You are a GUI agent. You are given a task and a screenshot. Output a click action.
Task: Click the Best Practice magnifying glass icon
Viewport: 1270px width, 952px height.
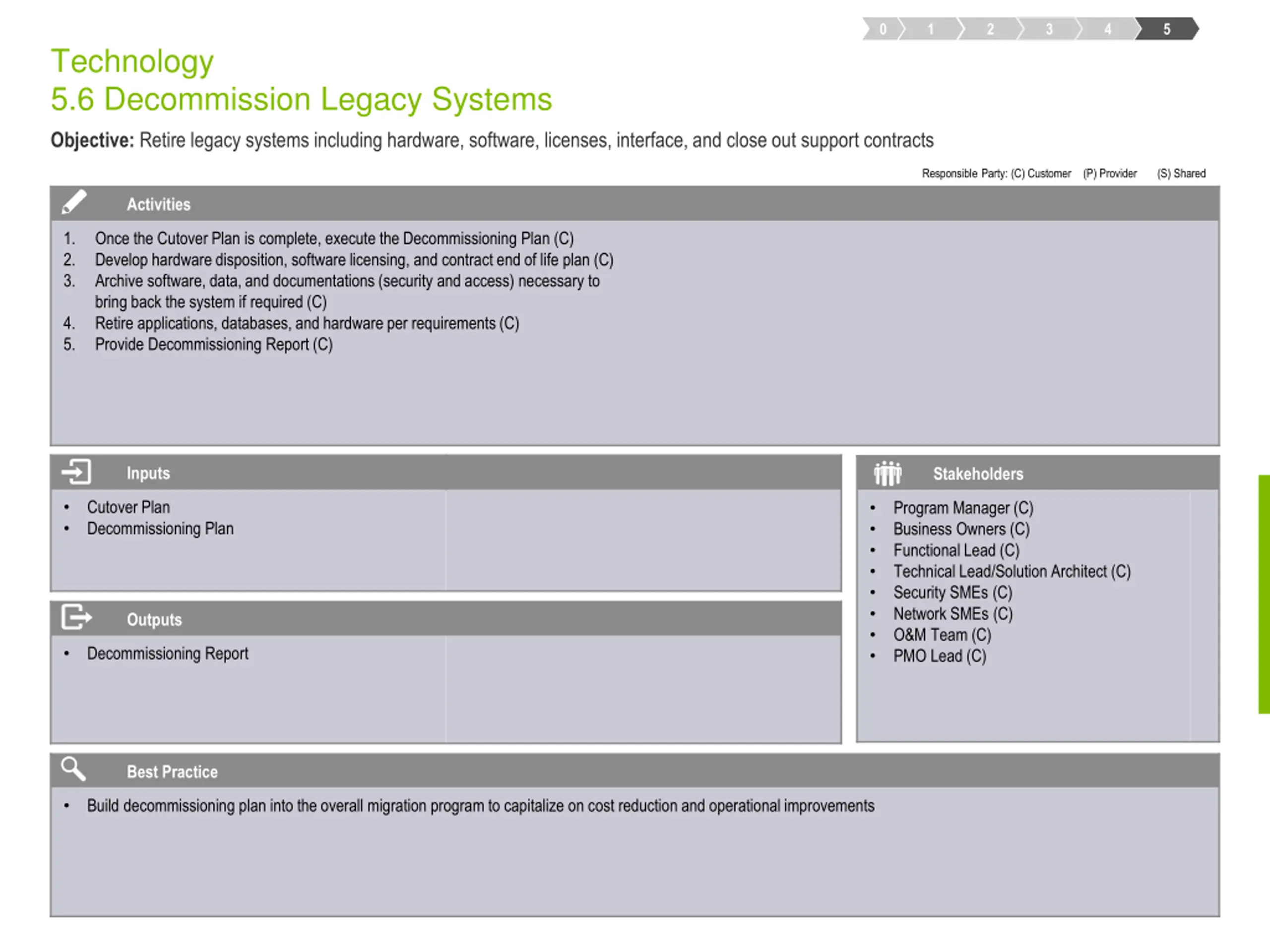pyautogui.click(x=73, y=769)
